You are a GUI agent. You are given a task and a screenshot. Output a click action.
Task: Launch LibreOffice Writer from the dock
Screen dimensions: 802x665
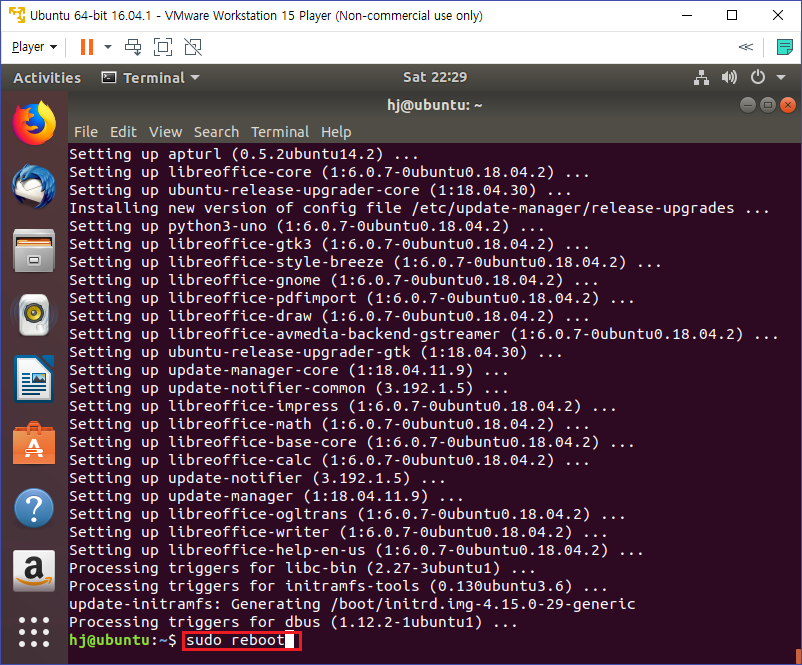(x=34, y=379)
